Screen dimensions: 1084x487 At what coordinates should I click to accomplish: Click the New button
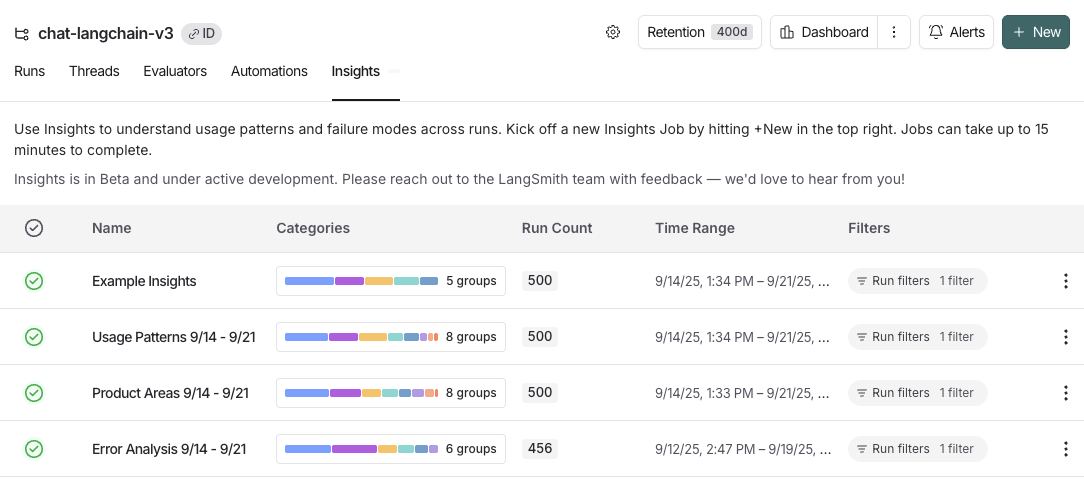[x=1036, y=32]
